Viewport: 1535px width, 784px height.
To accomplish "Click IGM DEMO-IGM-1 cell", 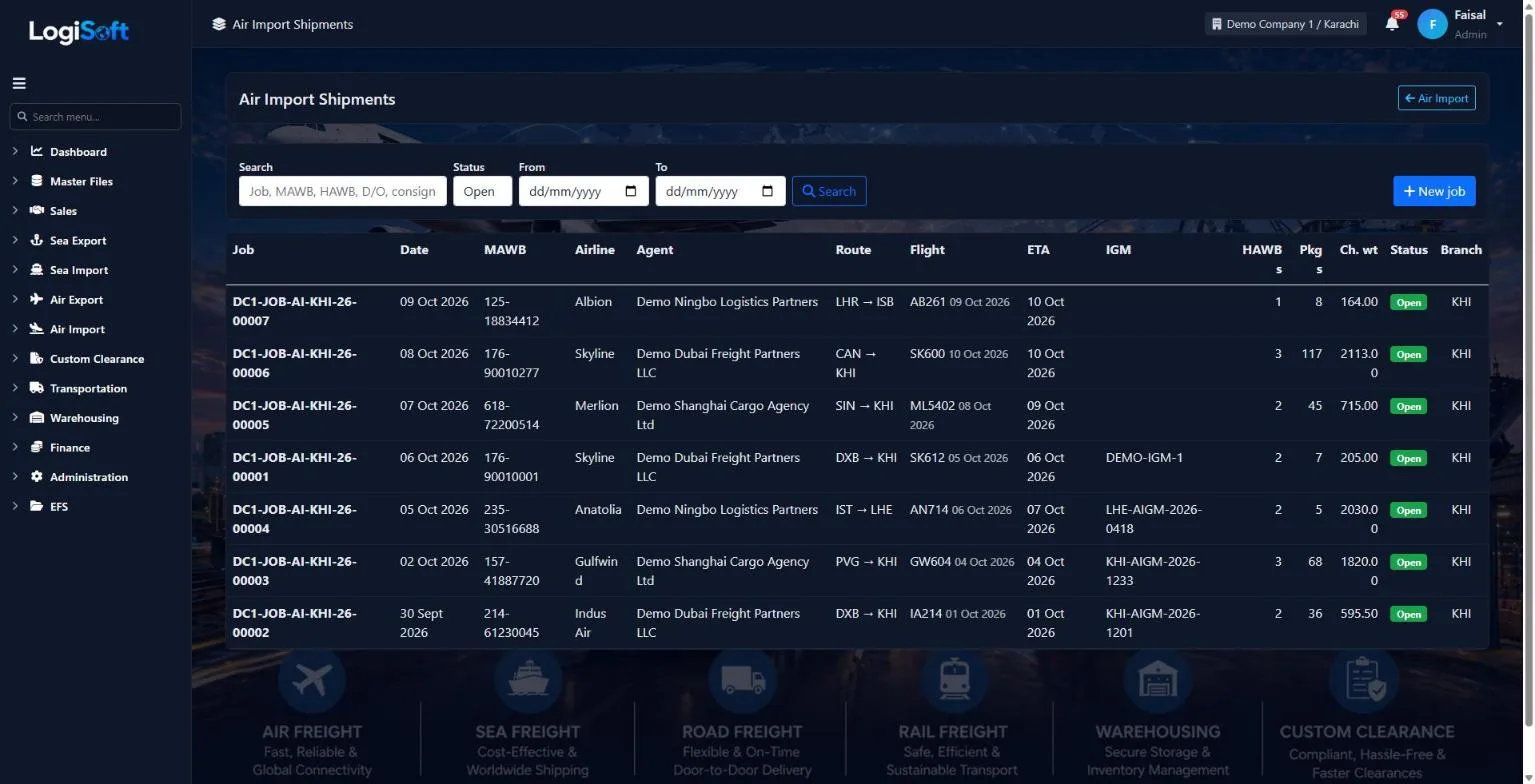I will 1144,458.
